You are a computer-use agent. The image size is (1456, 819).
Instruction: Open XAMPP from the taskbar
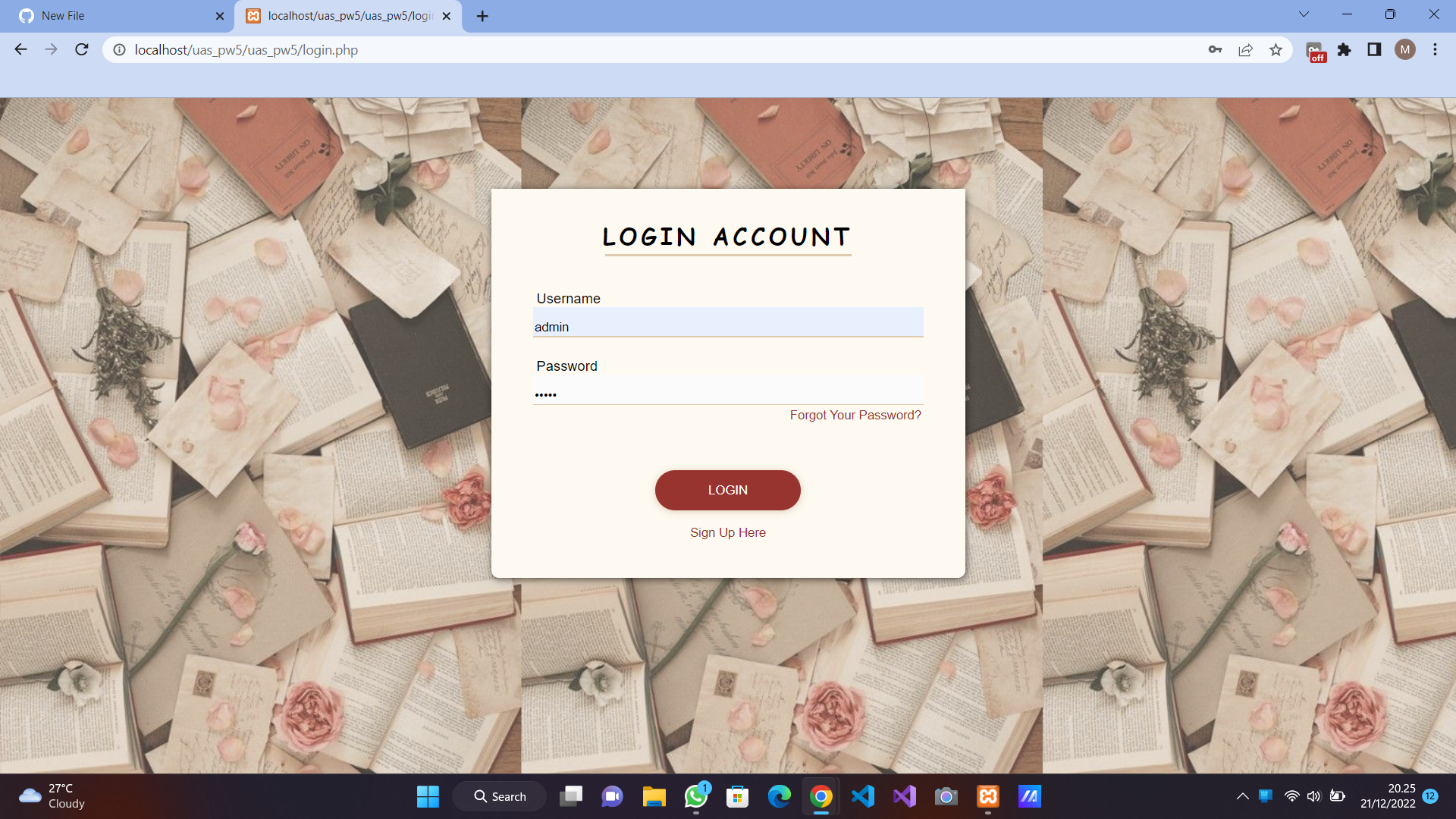pyautogui.click(x=987, y=796)
